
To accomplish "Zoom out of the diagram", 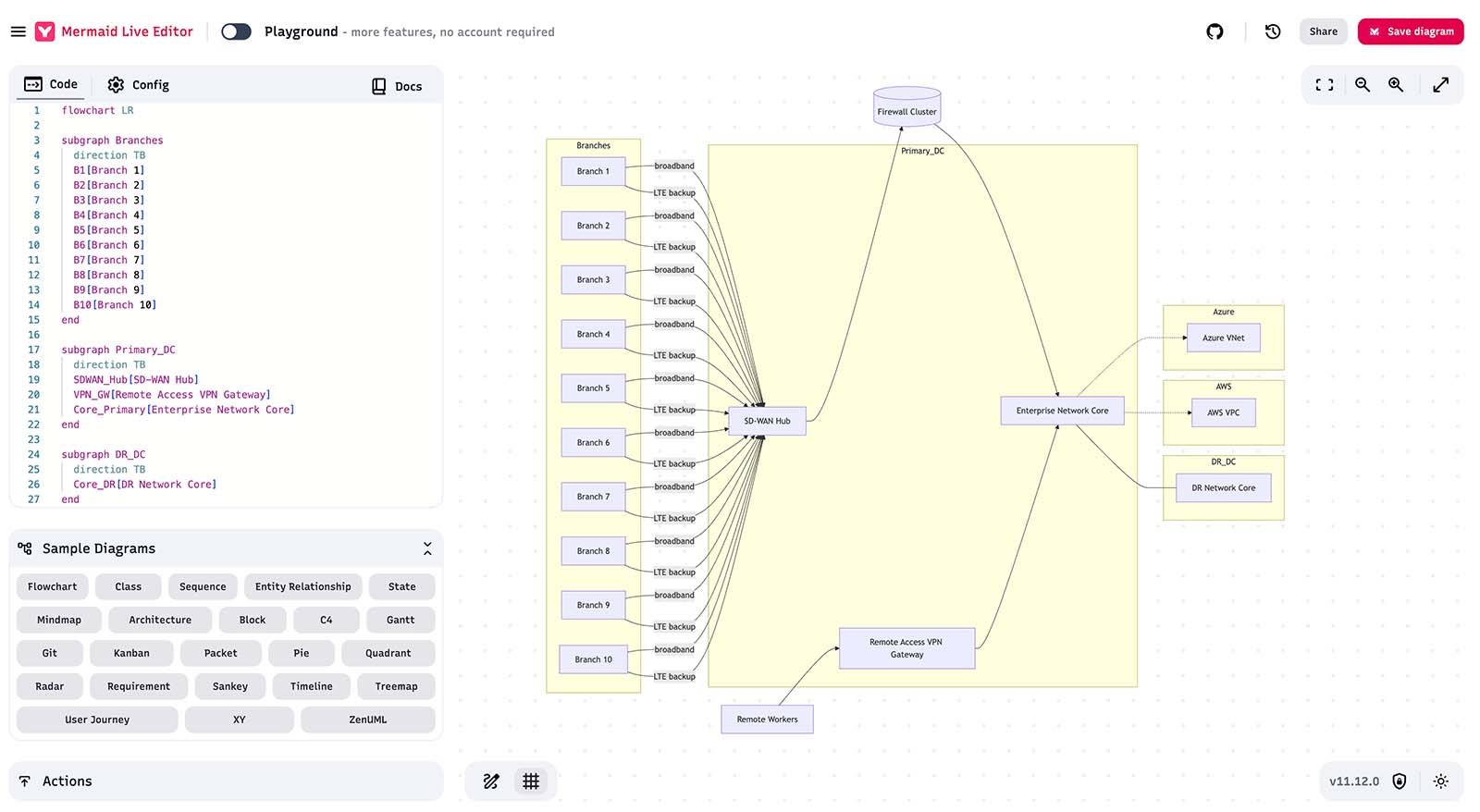I will tap(1363, 85).
